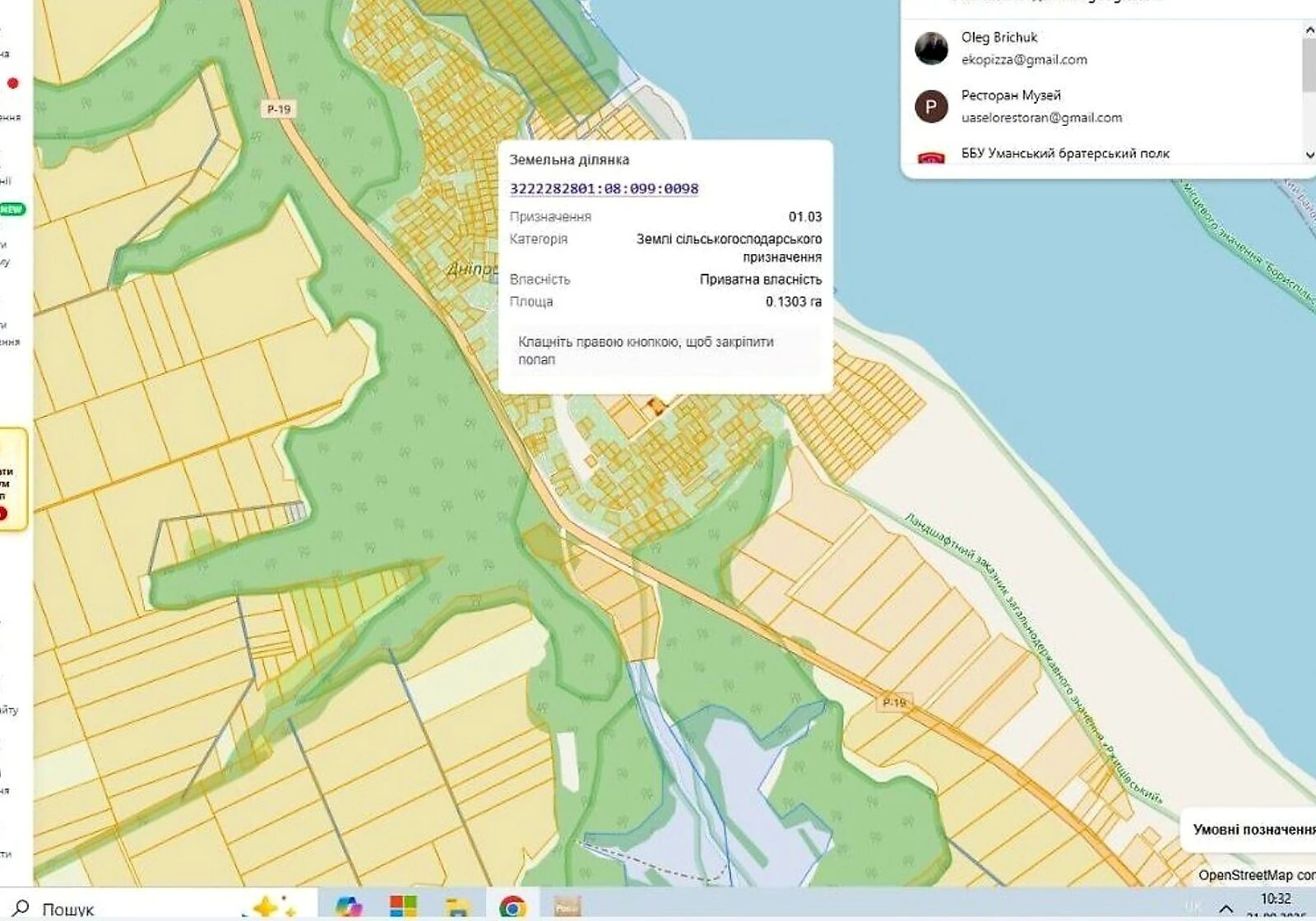This screenshot has width=1316, height=921.
Task: Click the Земельна ділянка popup heading
Action: tap(569, 160)
